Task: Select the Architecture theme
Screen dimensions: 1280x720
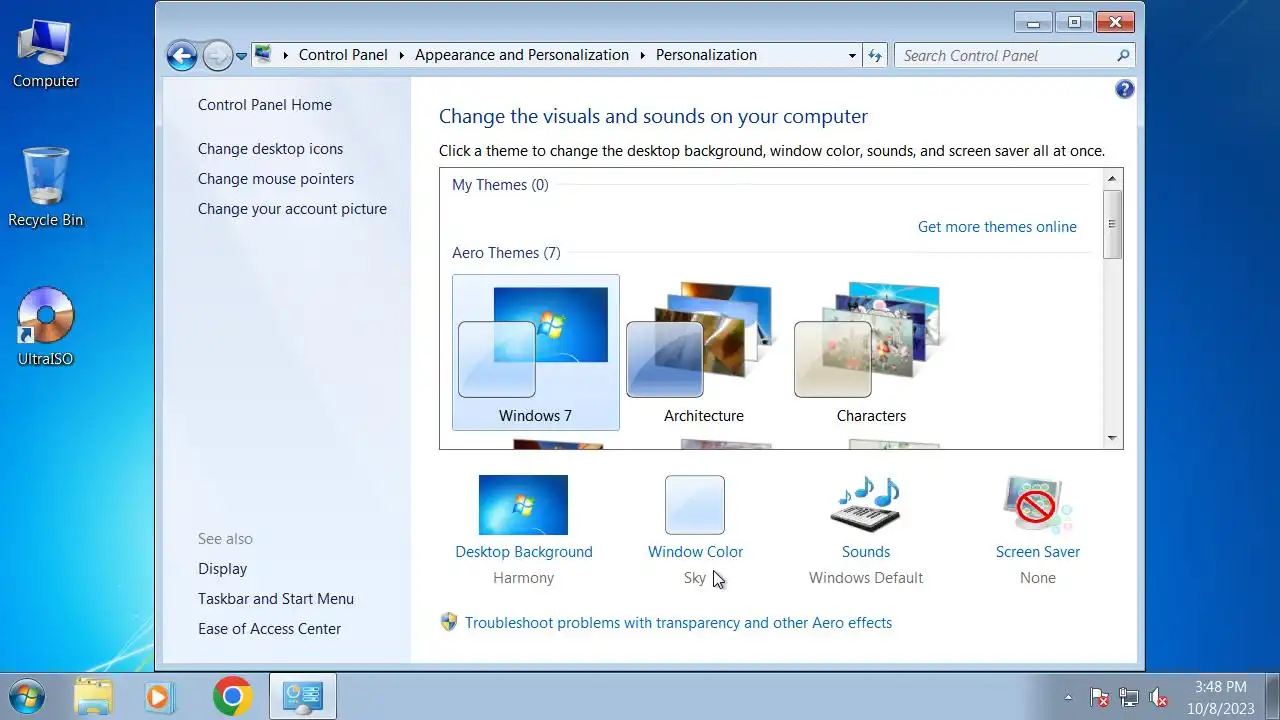Action: coord(704,353)
